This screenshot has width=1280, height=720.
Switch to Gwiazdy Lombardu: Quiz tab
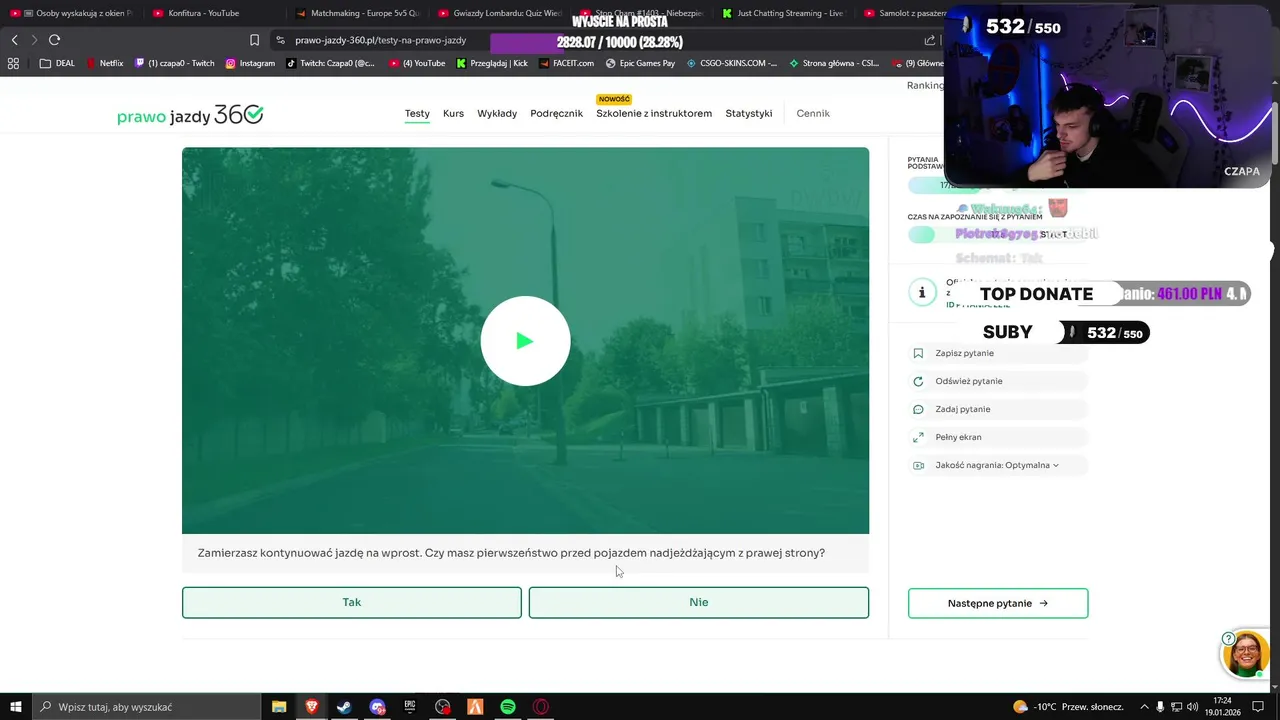coord(500,13)
